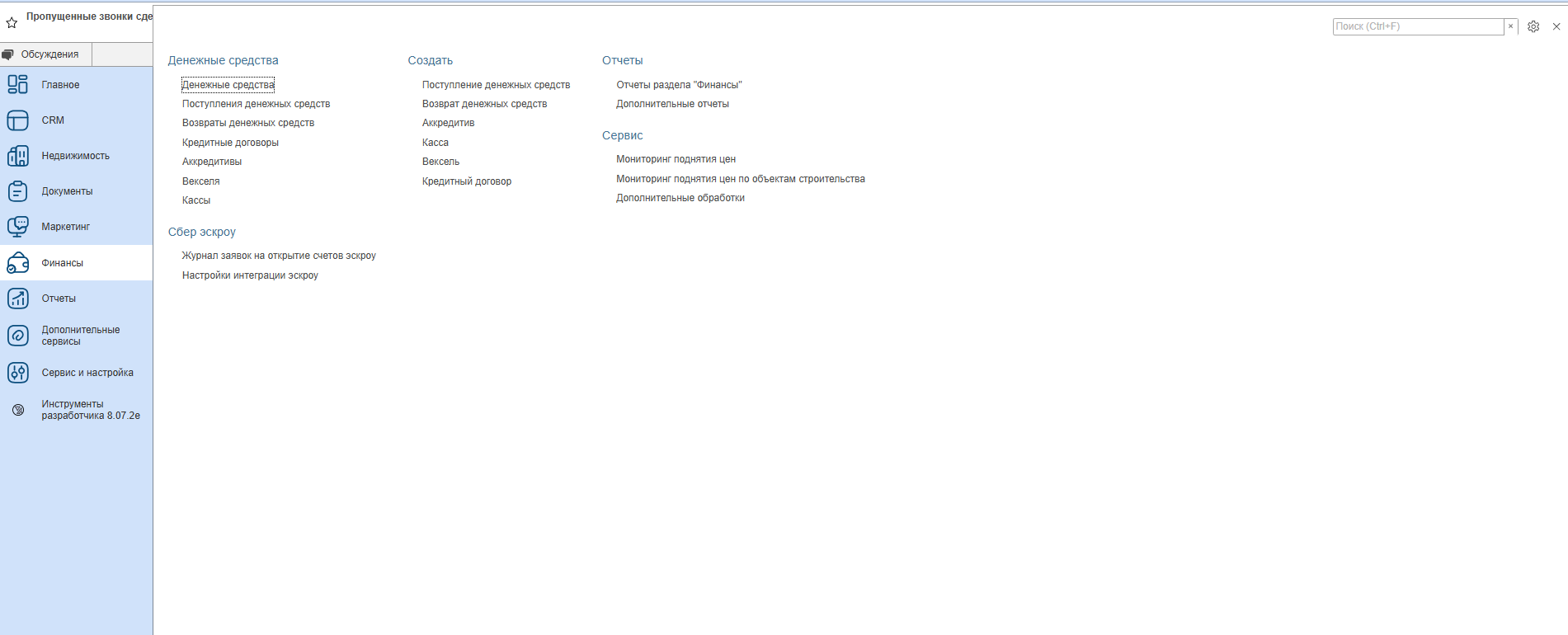This screenshot has height=635, width=1568.
Task: Open Инструменты разработчика 8.07.2е
Action: pos(90,410)
